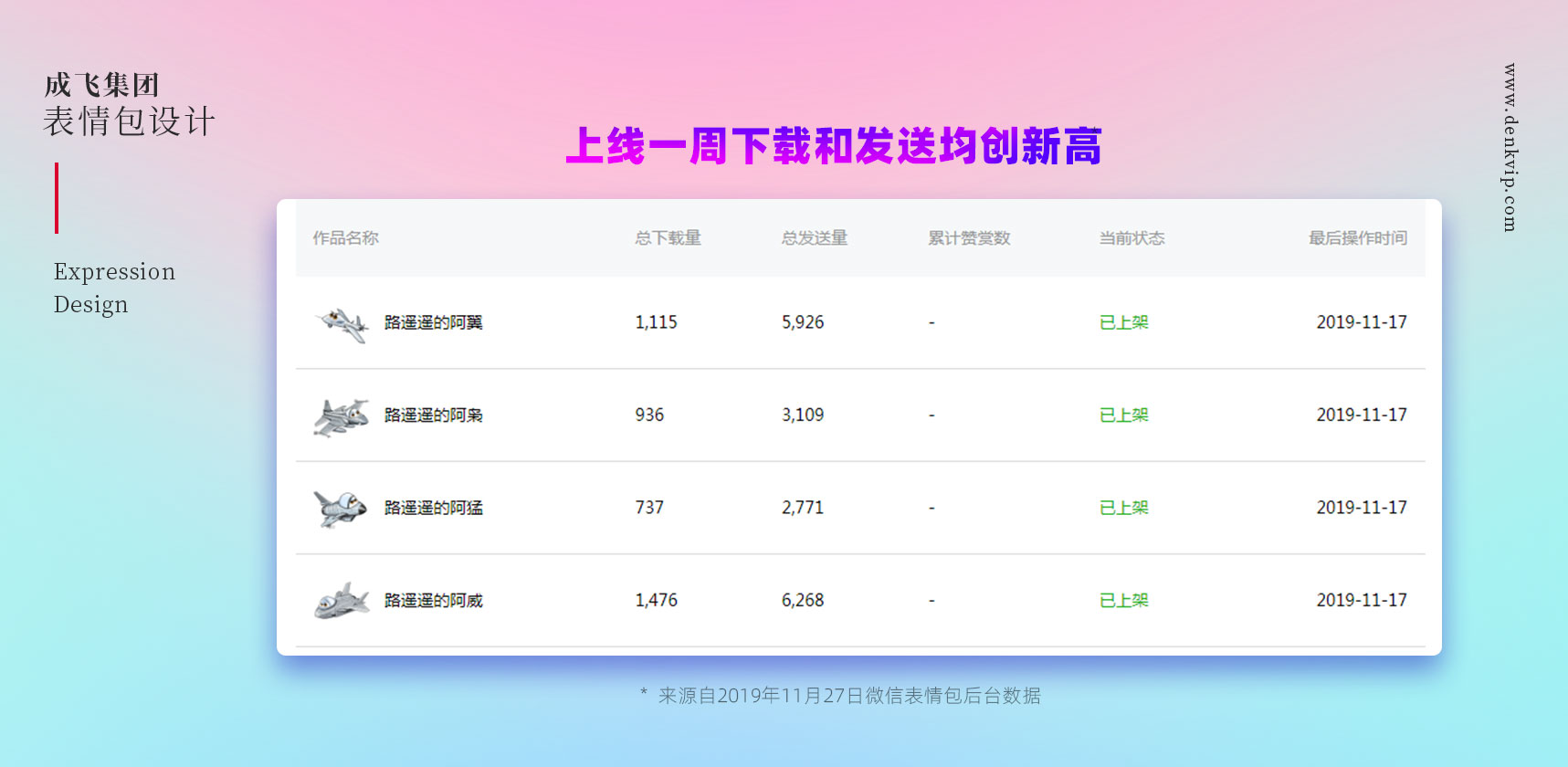Click the headline 上线一周下载和发送均创新高
The image size is (1568, 767).
833,146
